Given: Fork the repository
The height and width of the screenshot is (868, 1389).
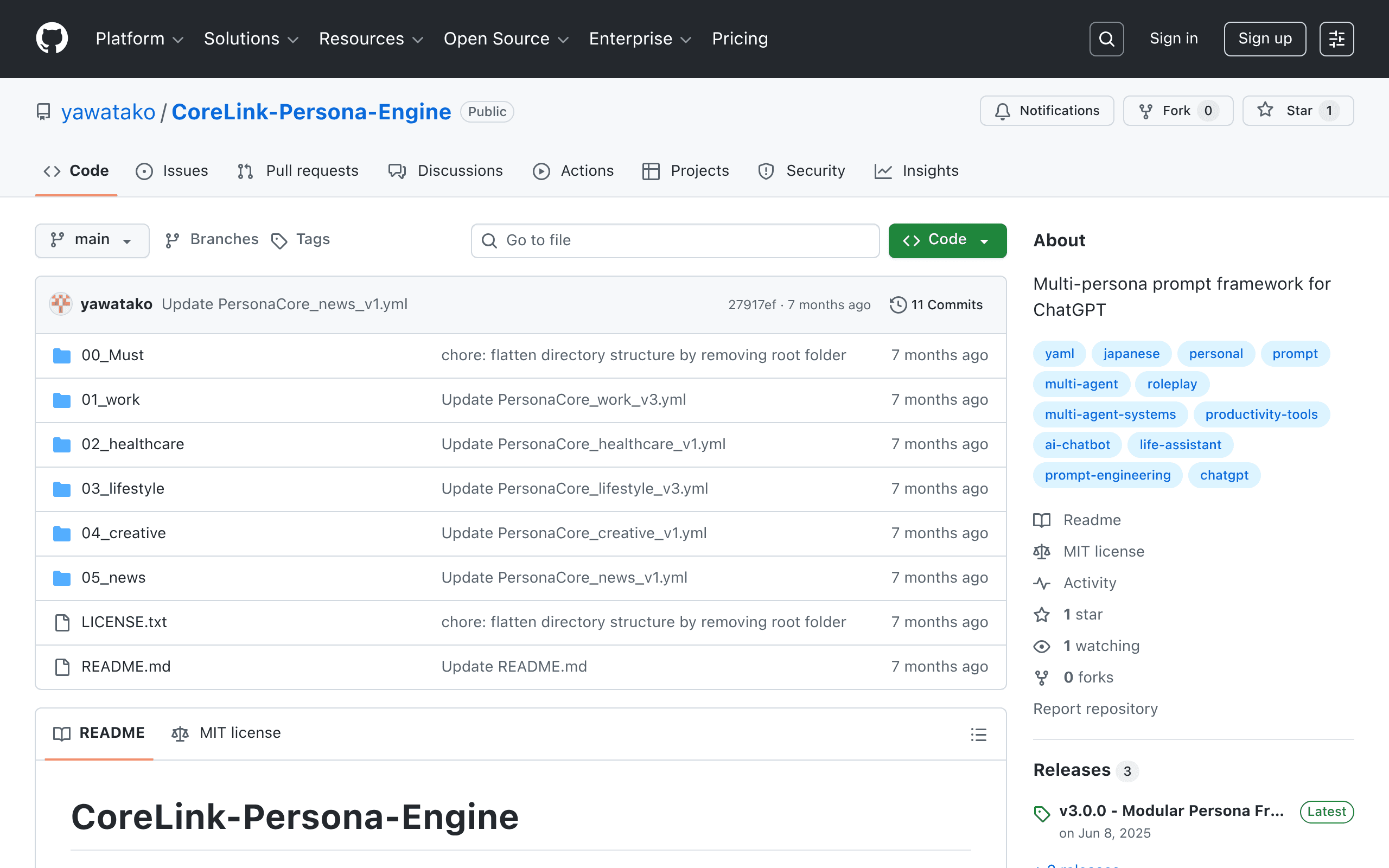Looking at the screenshot, I should (1178, 111).
